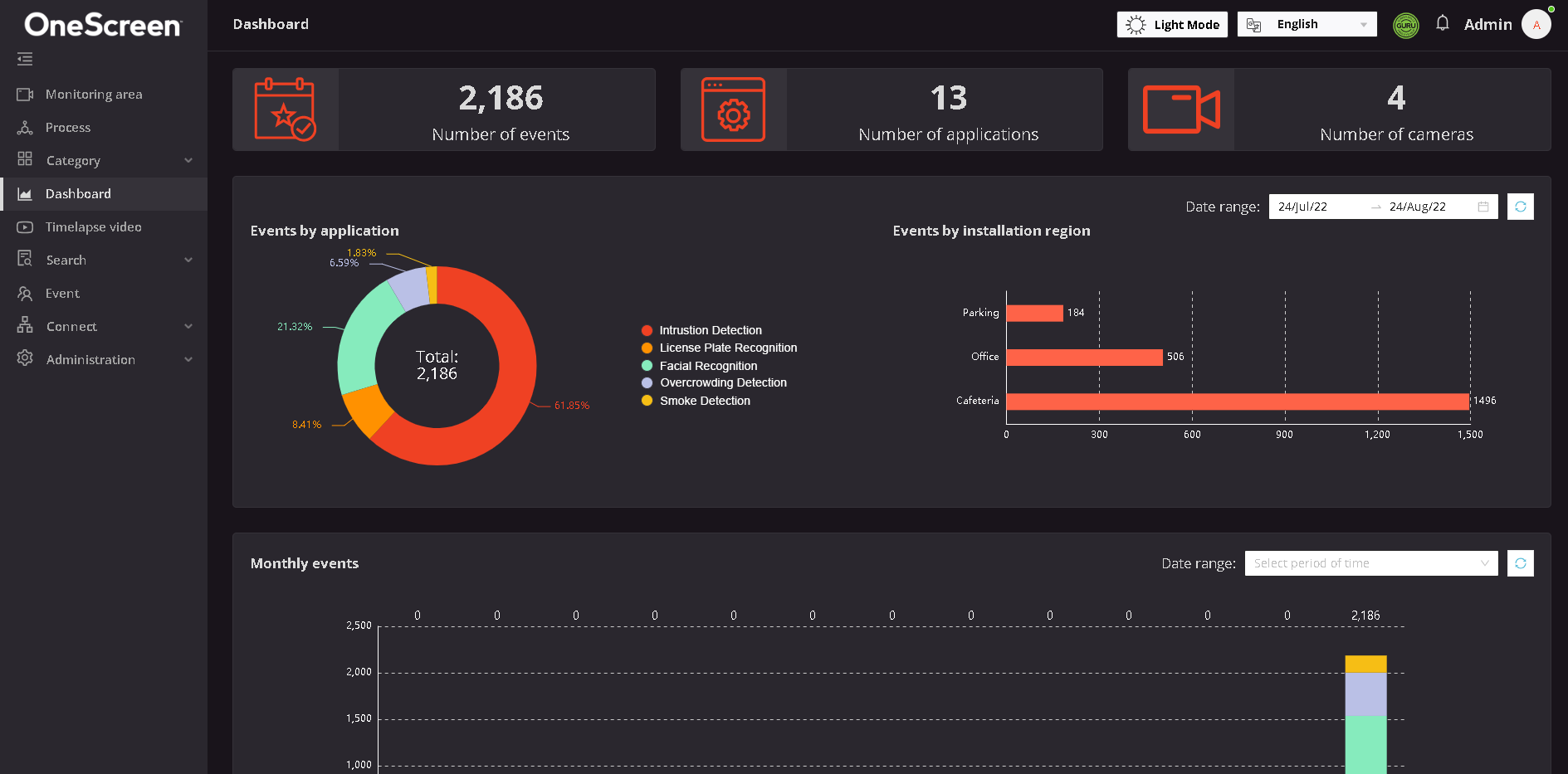Click the Number of cameras card

point(1339,110)
